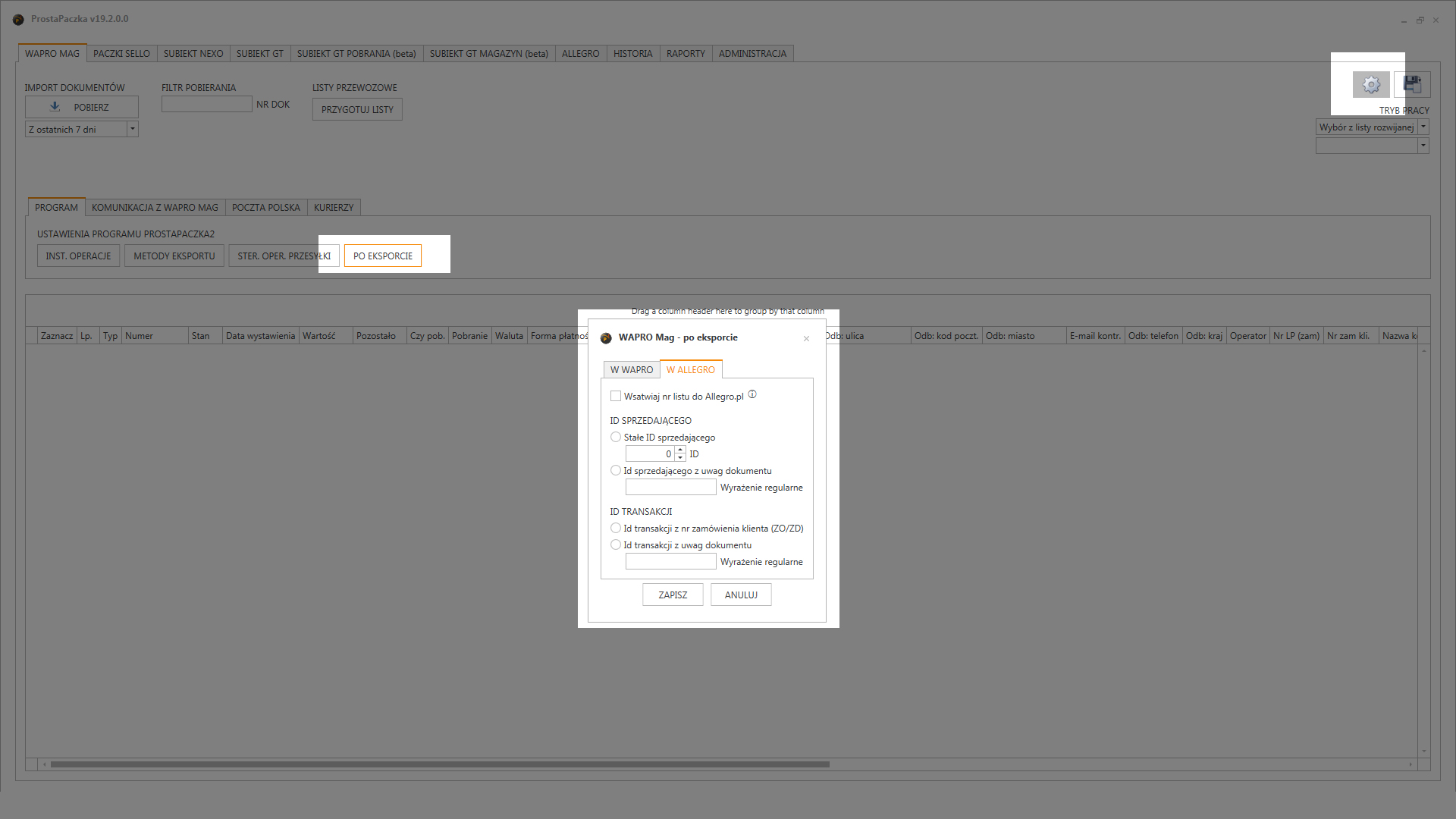This screenshot has width=1456, height=819.
Task: Open the TRYB PRACY mode dropdown
Action: tap(1423, 127)
